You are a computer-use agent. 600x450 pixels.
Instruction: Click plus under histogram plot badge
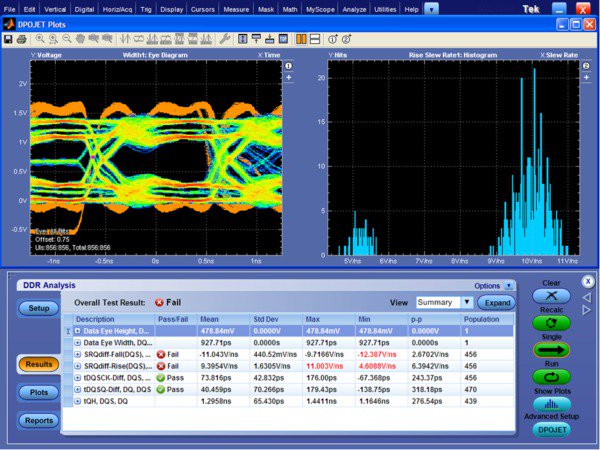click(x=586, y=78)
